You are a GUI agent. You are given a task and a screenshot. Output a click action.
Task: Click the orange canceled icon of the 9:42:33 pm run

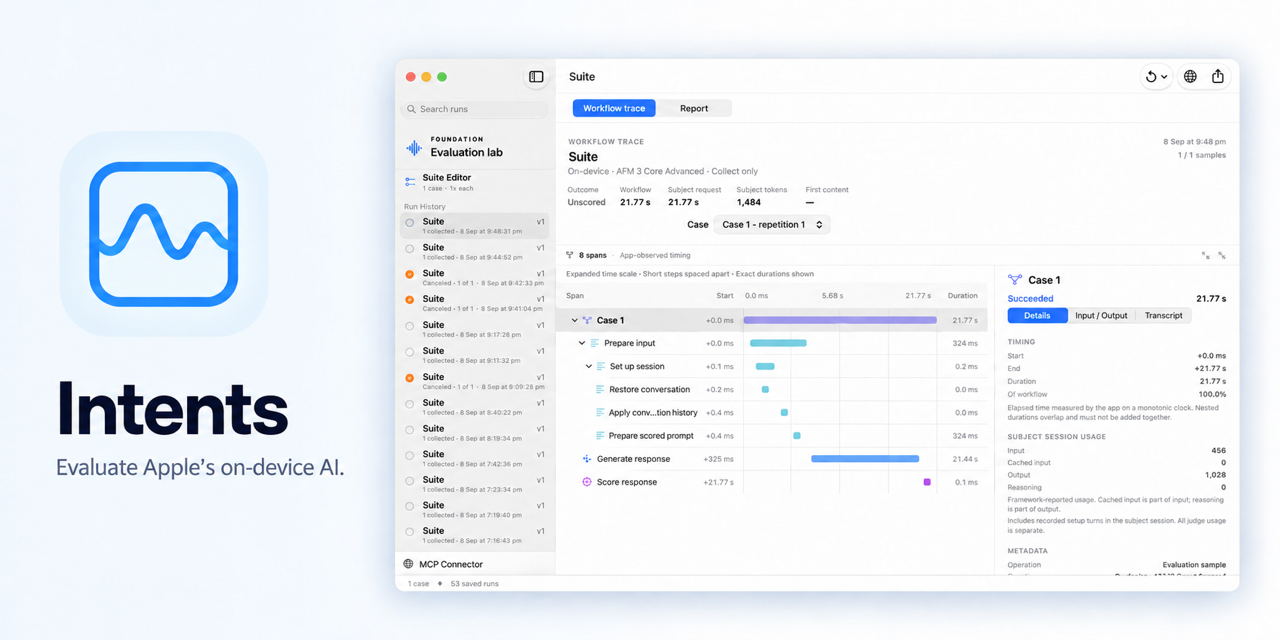(409, 274)
